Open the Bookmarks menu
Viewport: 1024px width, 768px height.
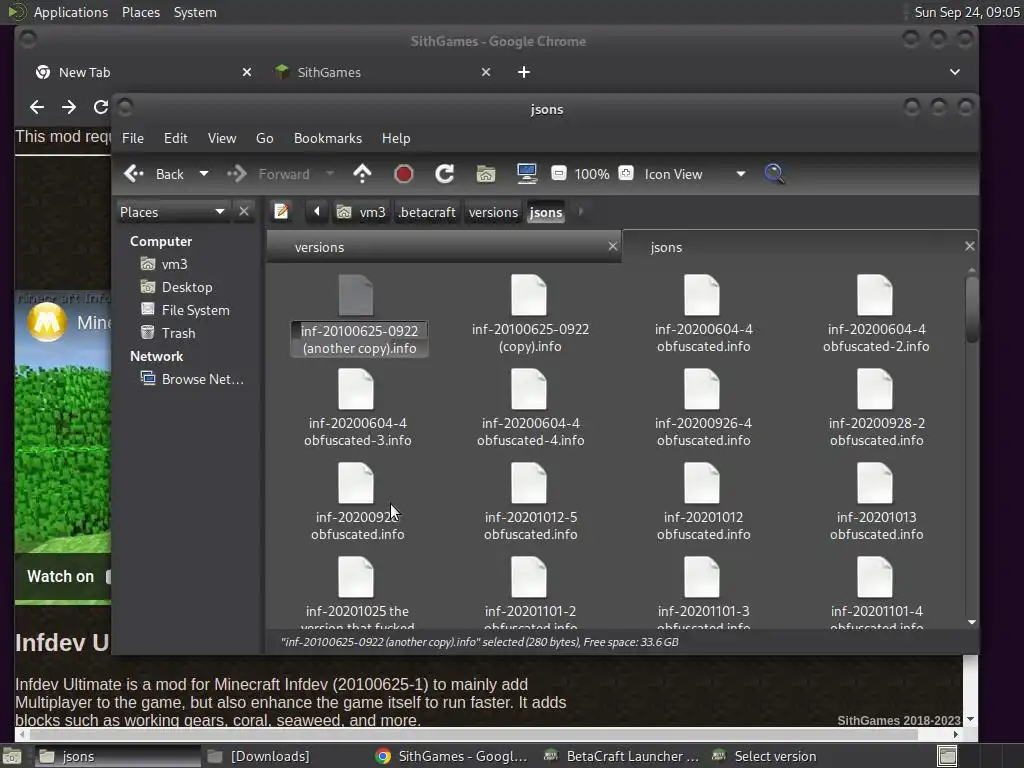328,138
